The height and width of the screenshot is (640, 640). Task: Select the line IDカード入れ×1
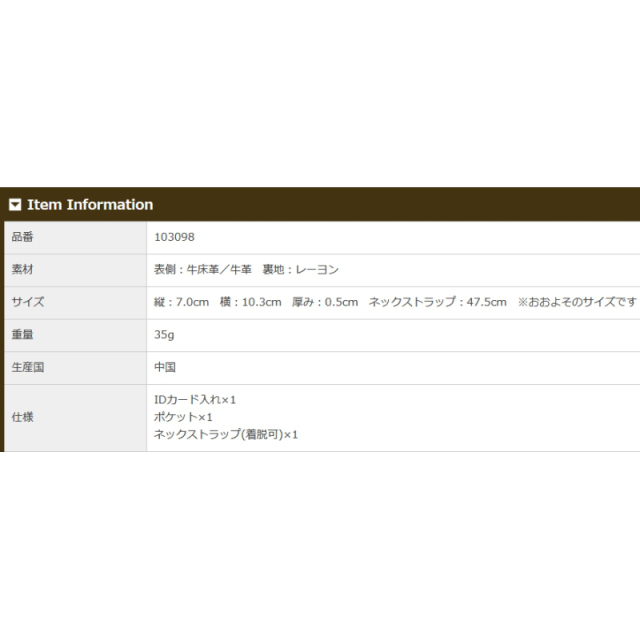pyautogui.click(x=195, y=400)
